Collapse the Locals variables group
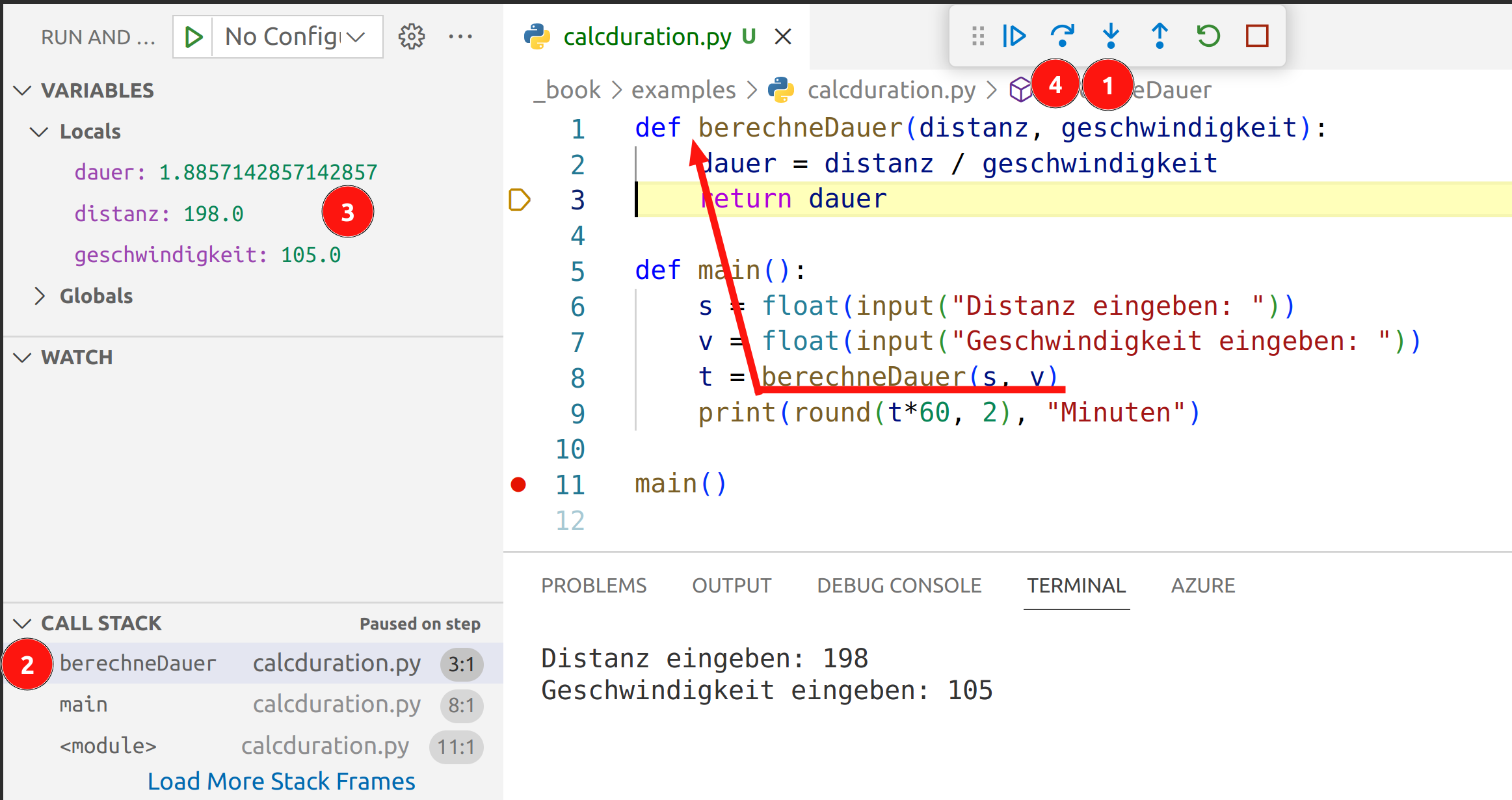 point(39,131)
